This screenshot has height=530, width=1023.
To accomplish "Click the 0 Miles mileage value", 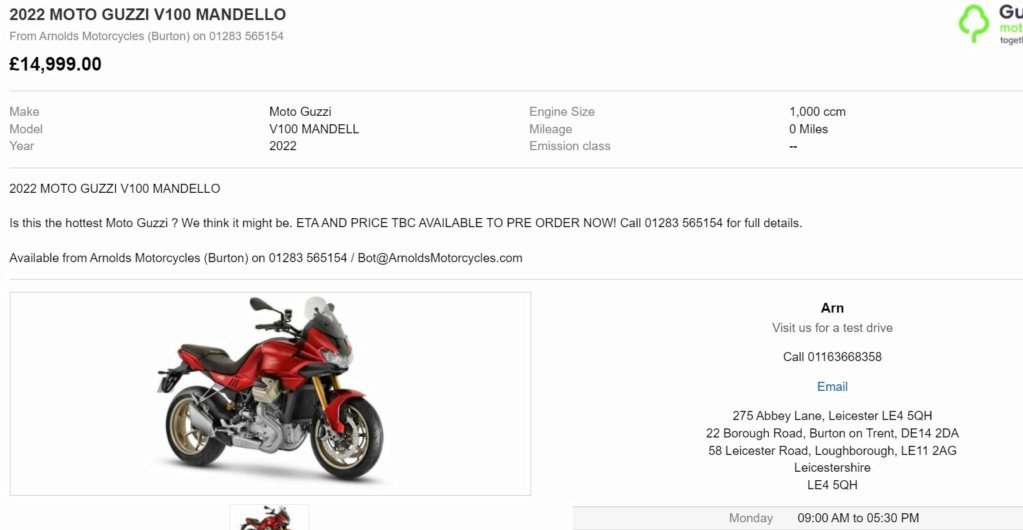I will pyautogui.click(x=808, y=129).
